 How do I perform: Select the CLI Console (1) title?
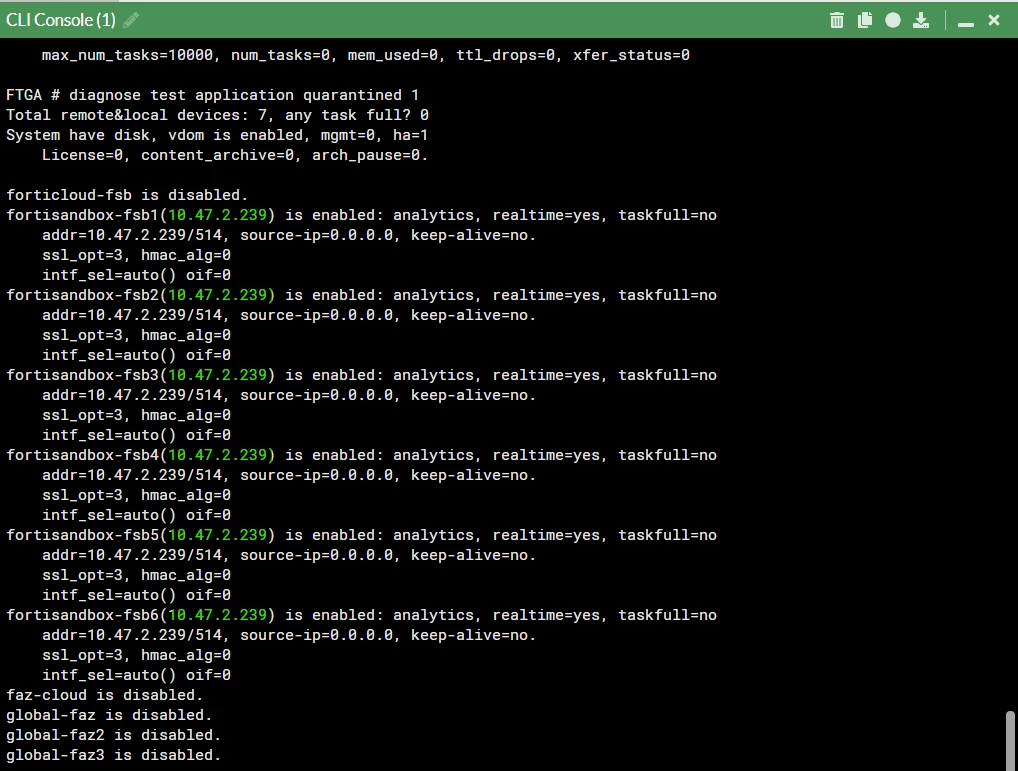61,20
